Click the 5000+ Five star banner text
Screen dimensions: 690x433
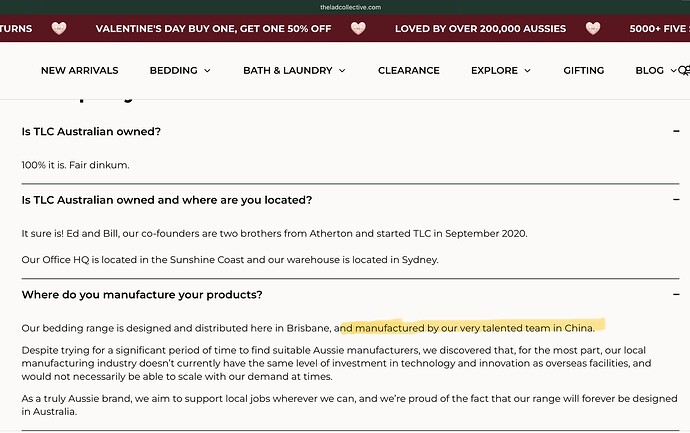tap(659, 29)
